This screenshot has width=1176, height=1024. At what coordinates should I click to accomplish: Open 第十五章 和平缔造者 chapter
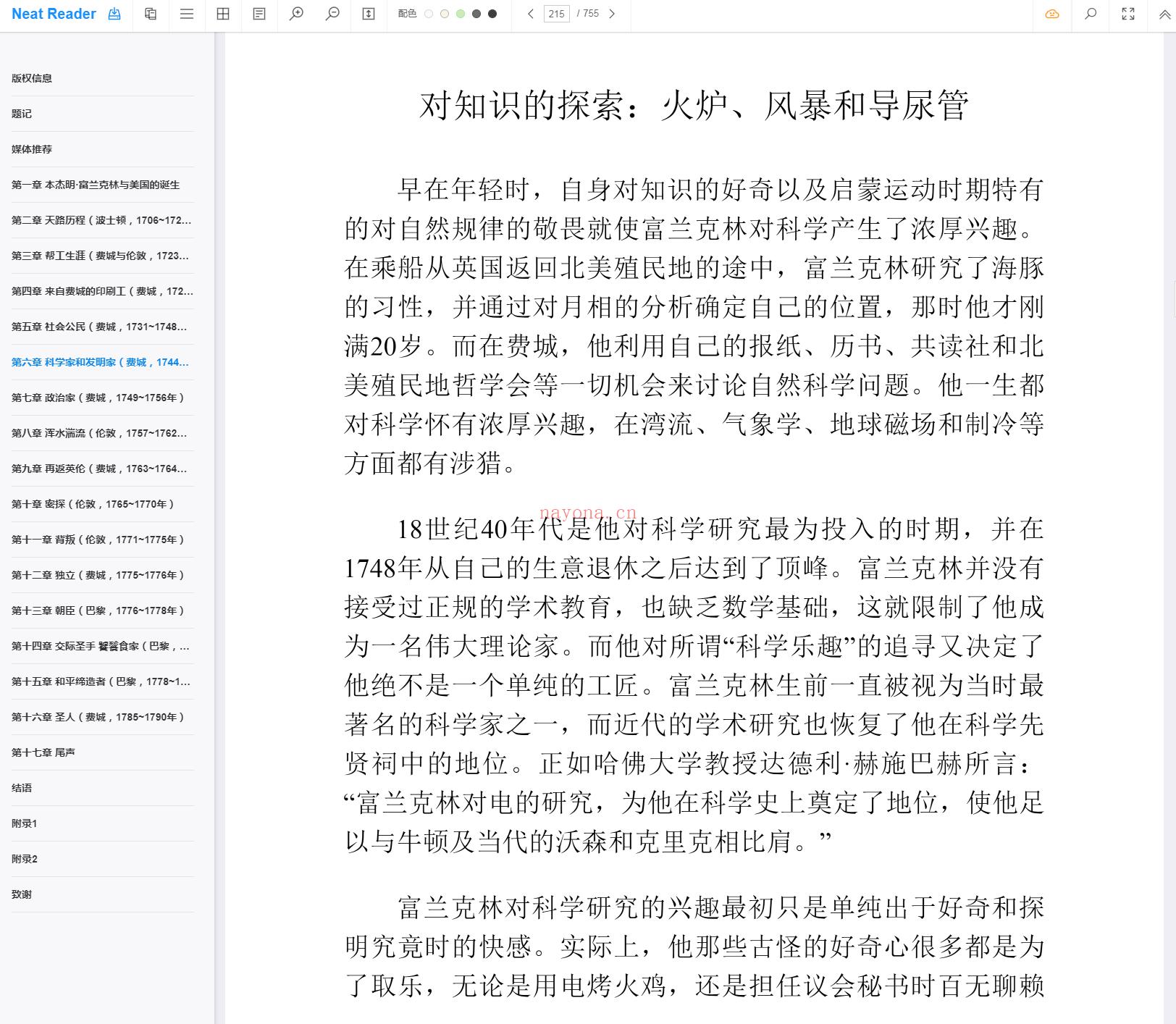pyautogui.click(x=103, y=681)
